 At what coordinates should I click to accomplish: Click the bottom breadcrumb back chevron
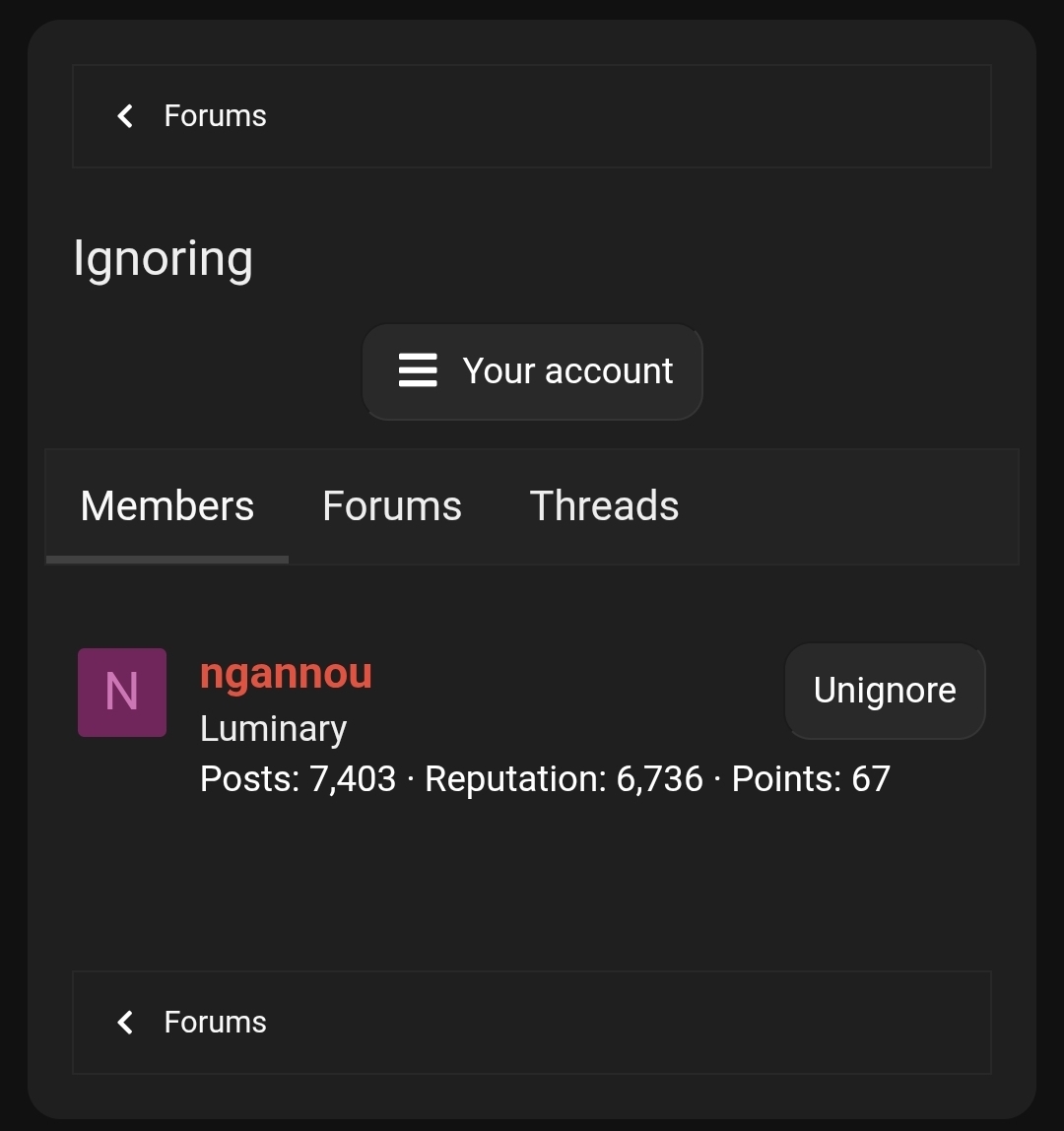tap(125, 1023)
